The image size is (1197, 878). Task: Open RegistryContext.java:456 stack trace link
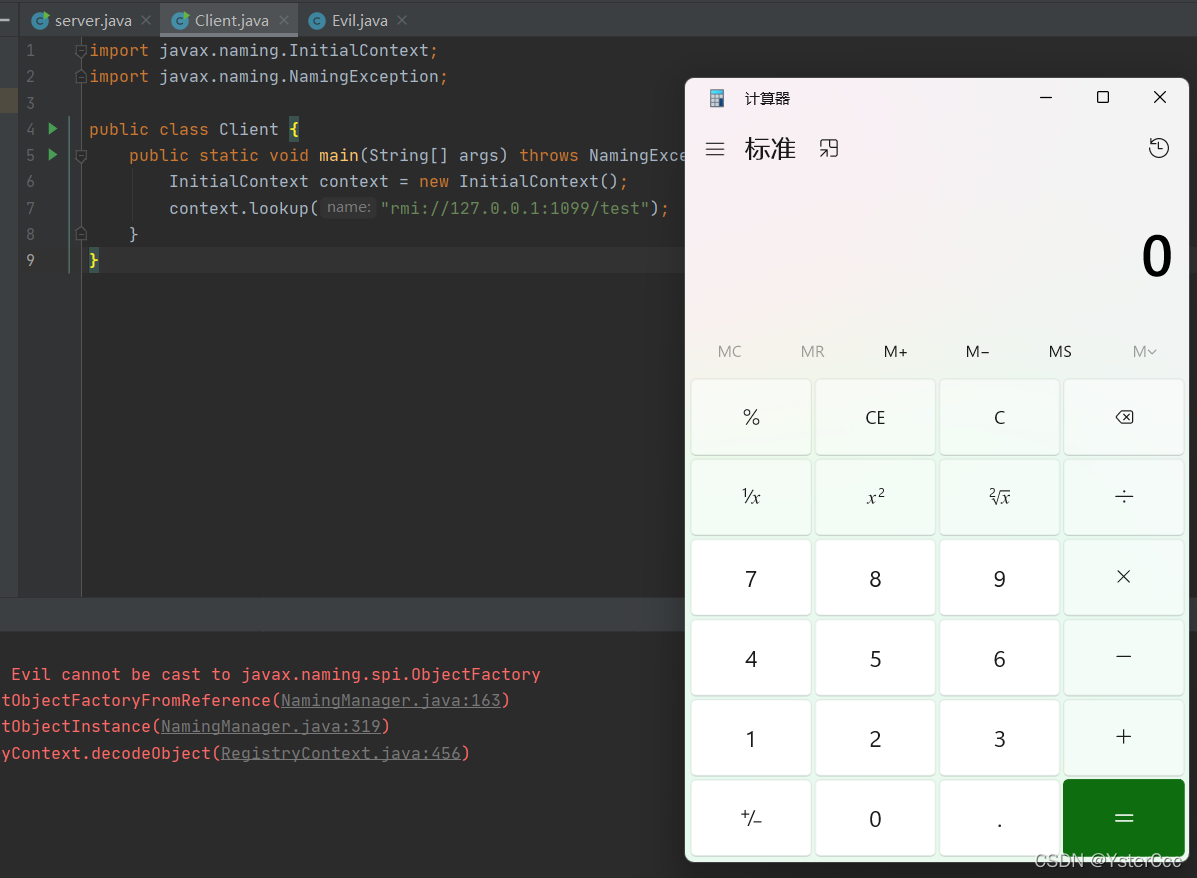(x=340, y=753)
